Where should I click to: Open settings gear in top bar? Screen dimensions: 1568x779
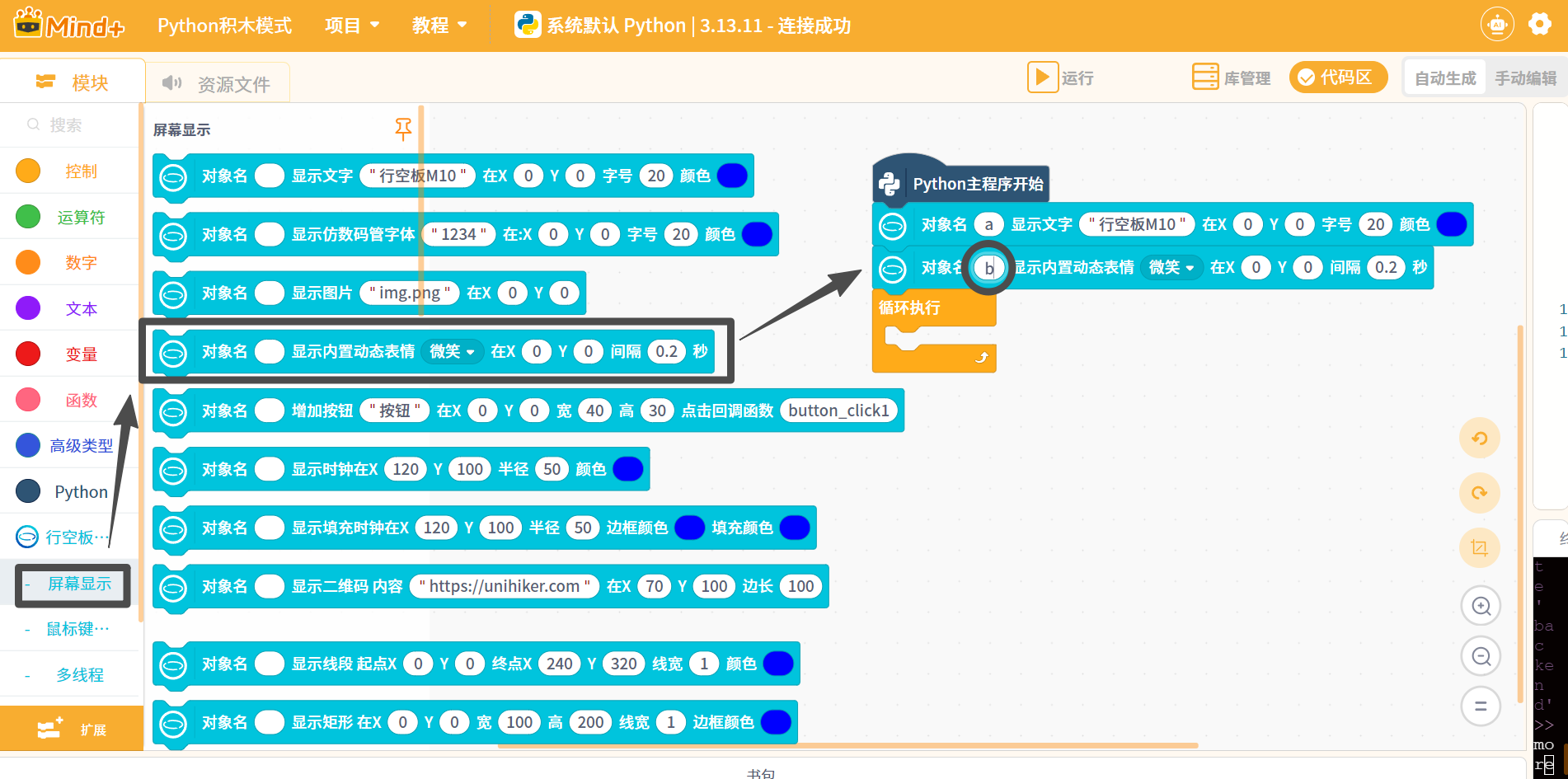click(x=1539, y=24)
